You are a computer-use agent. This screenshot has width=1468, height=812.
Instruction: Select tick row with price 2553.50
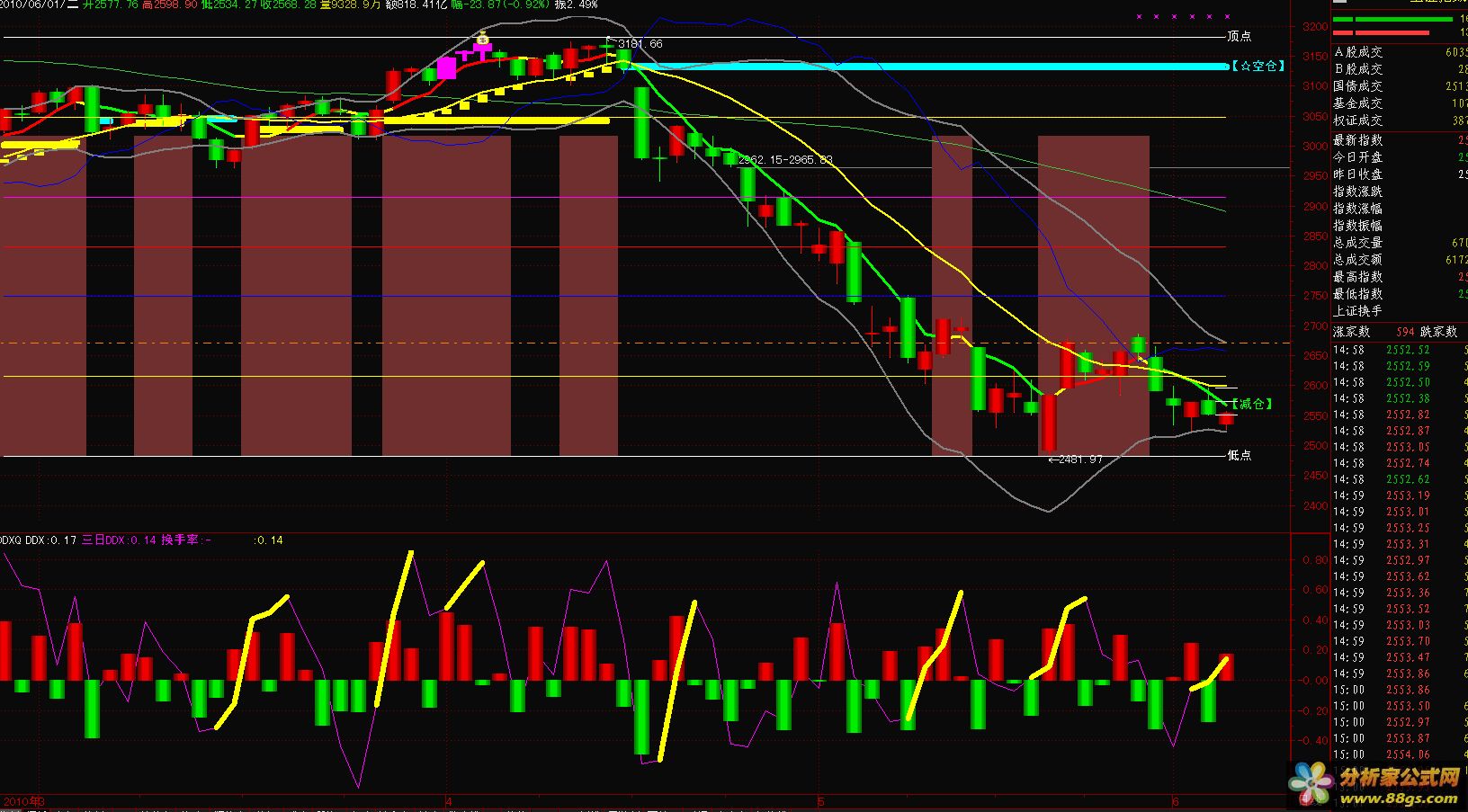(1400, 706)
